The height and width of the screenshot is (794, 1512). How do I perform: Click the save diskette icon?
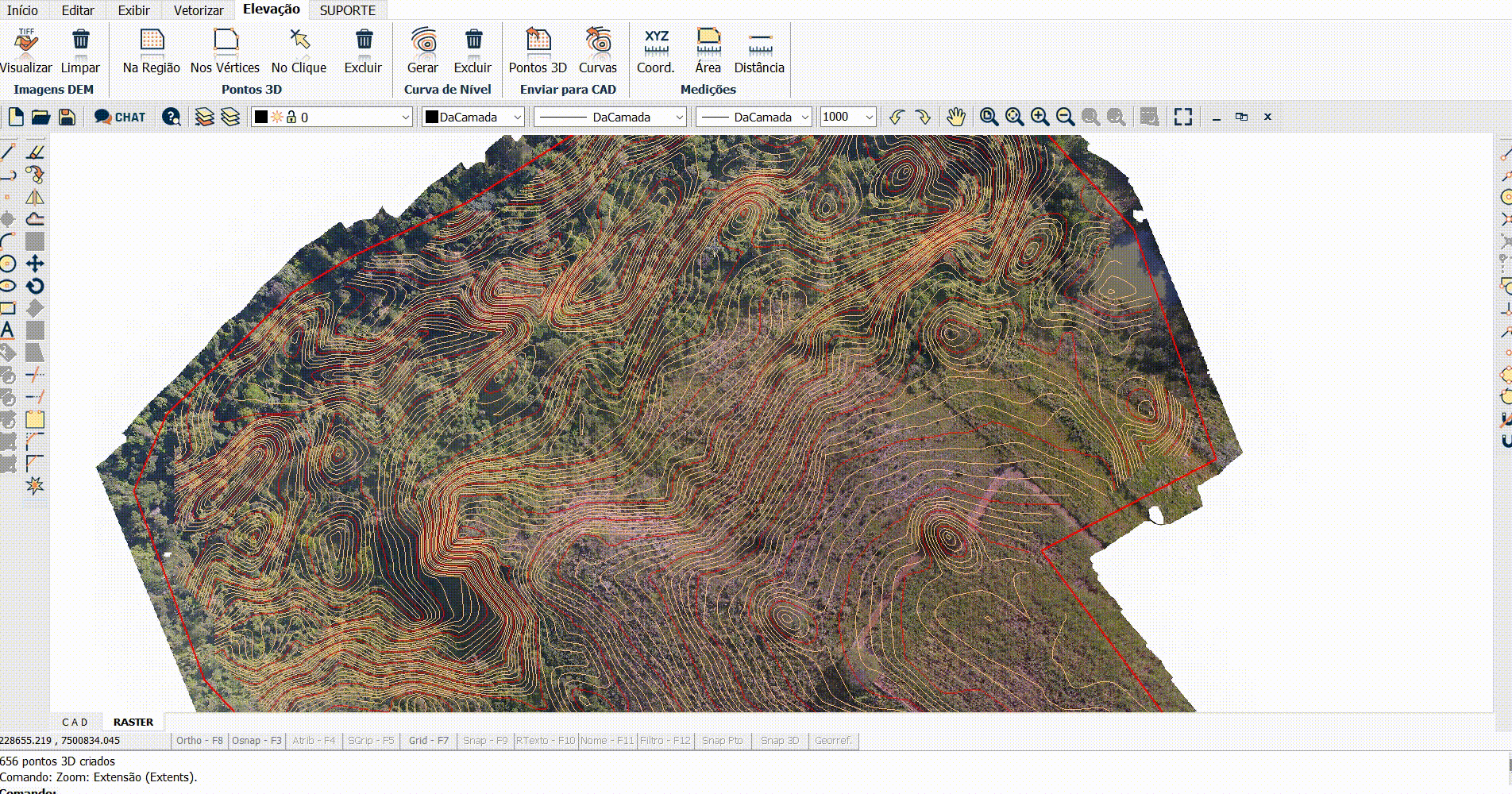(67, 118)
